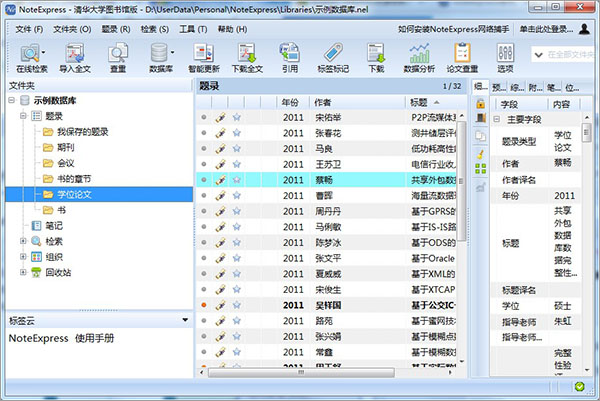Click the 下载 download icon
The height and width of the screenshot is (401, 600).
(x=376, y=58)
